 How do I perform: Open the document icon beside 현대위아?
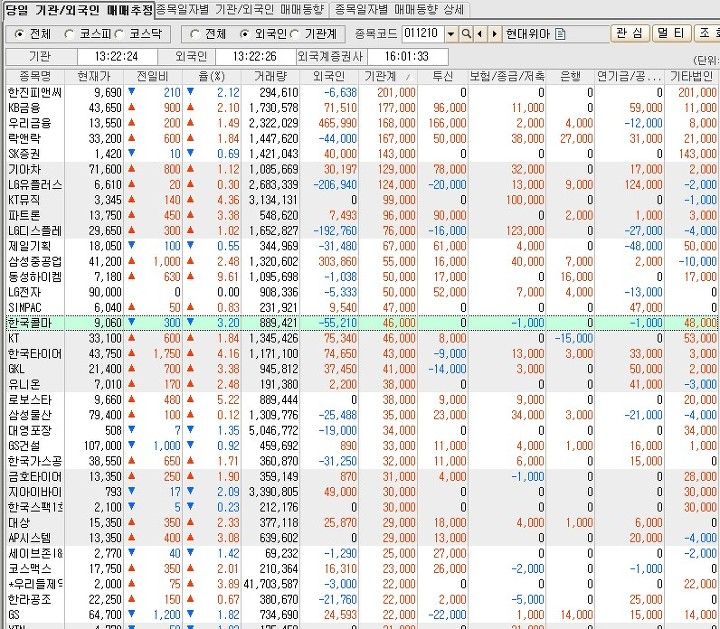(x=560, y=34)
